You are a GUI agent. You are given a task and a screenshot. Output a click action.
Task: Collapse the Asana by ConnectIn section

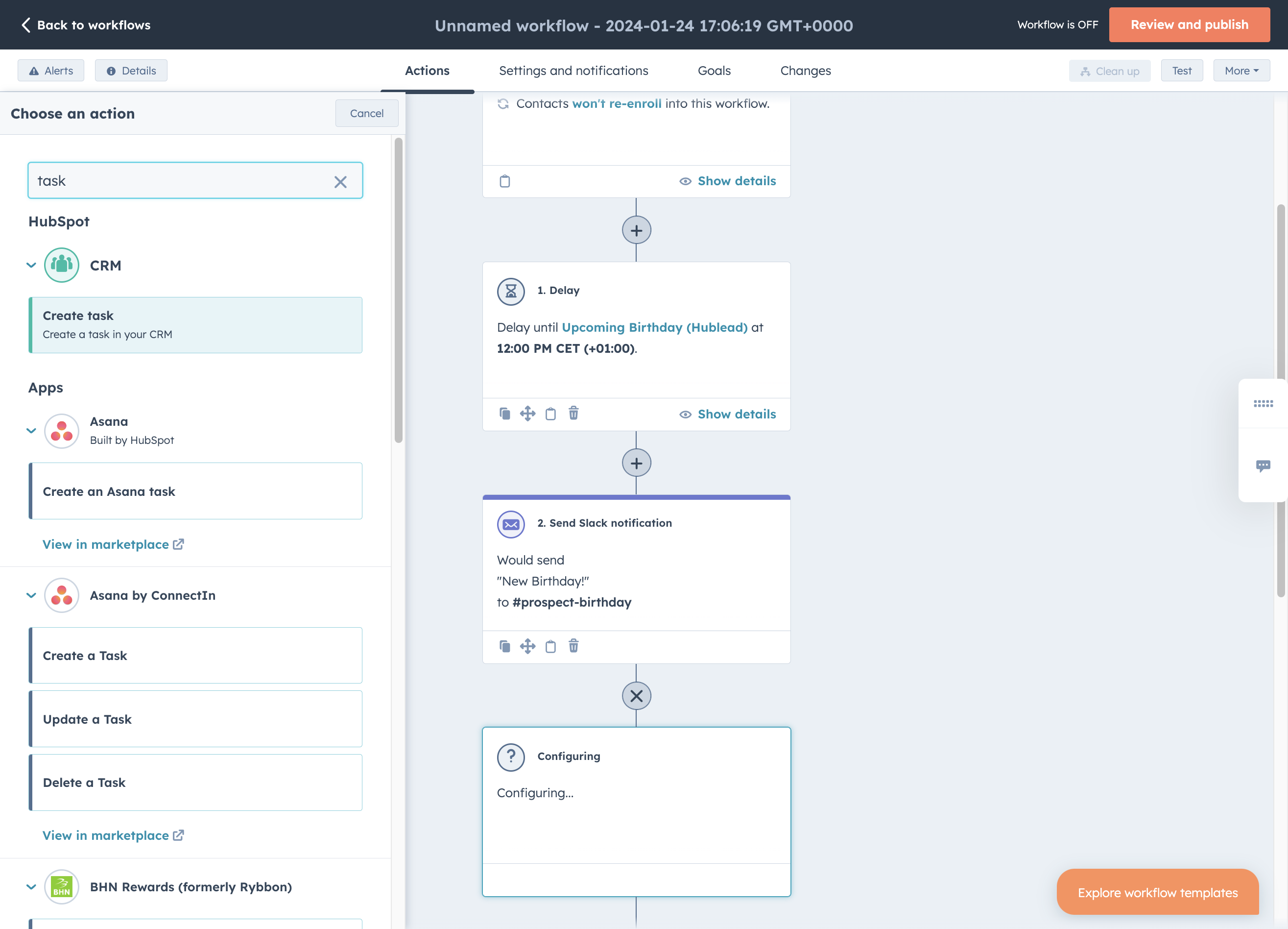(31, 595)
